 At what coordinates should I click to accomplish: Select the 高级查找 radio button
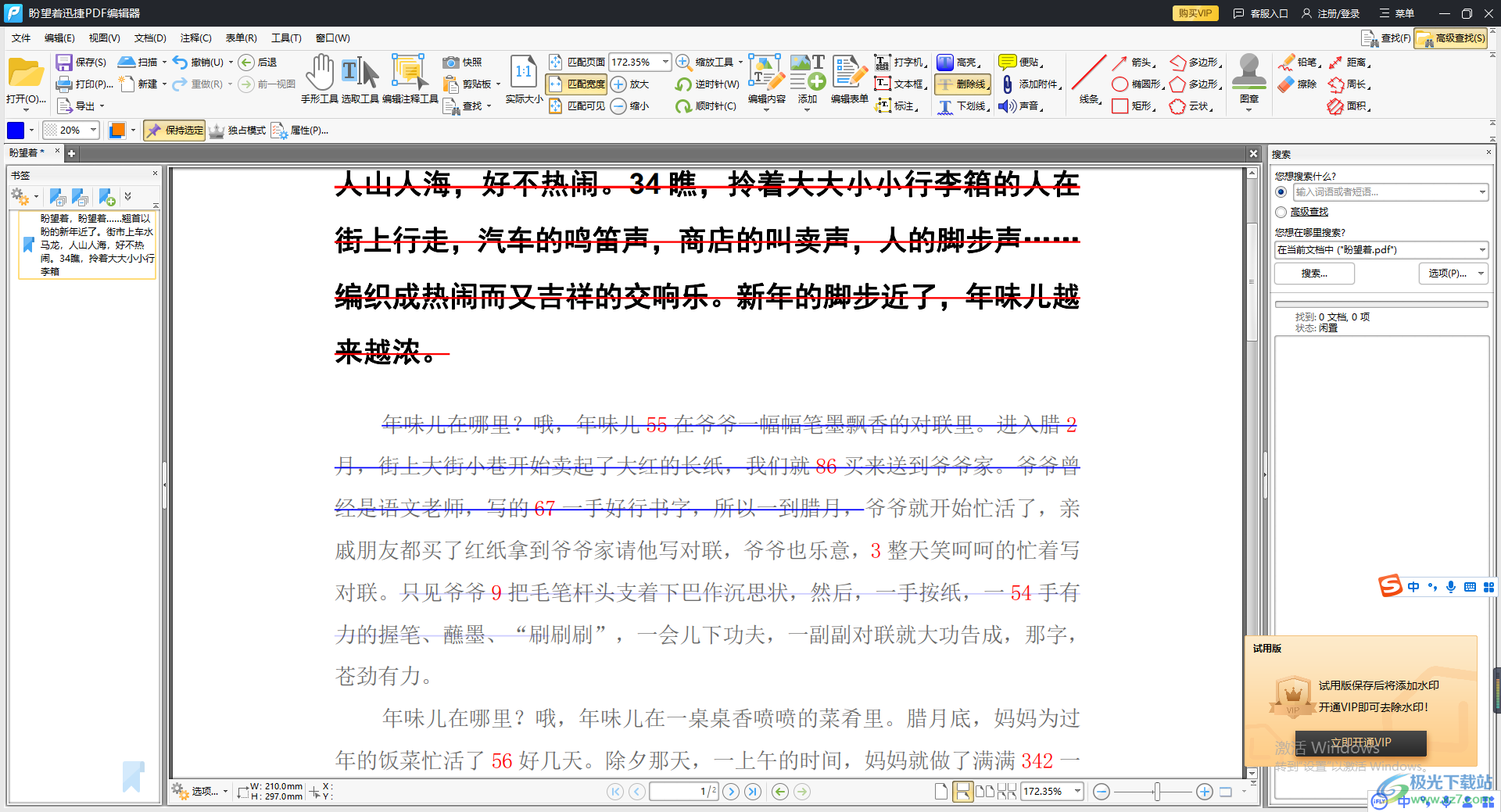(x=1281, y=212)
